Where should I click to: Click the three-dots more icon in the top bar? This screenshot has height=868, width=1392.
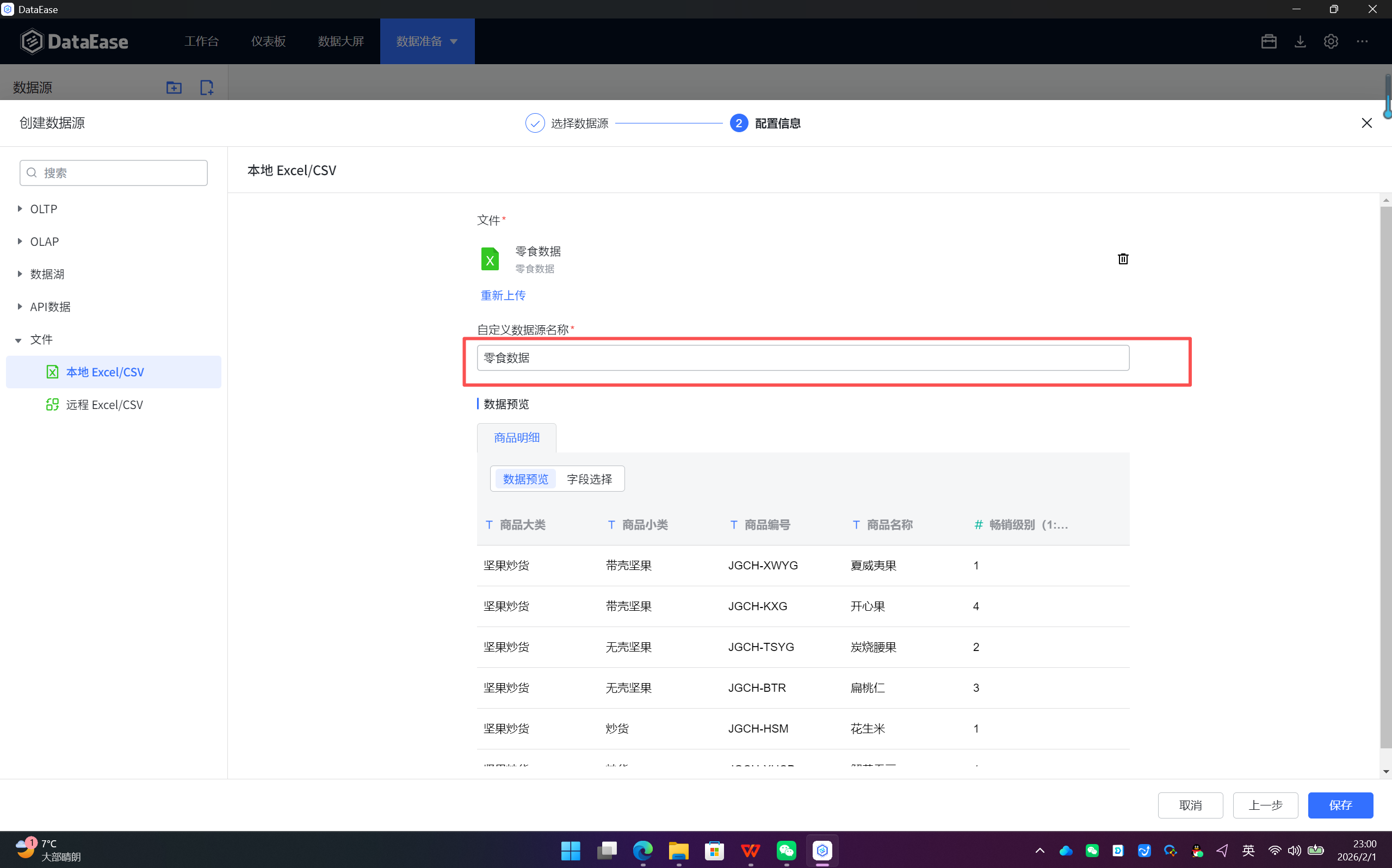[x=1362, y=41]
